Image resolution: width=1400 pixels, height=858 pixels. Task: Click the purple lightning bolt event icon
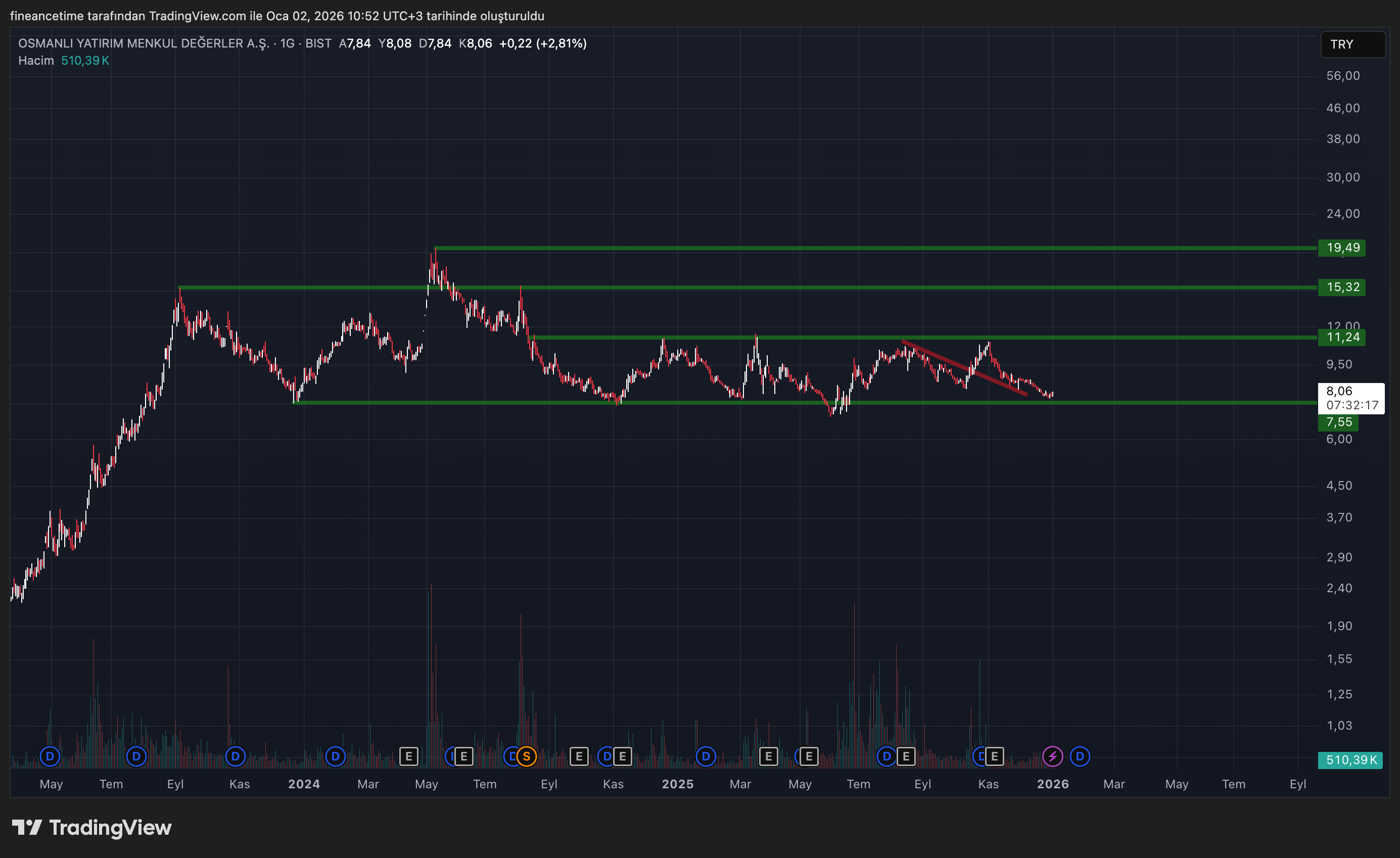coord(1052,756)
